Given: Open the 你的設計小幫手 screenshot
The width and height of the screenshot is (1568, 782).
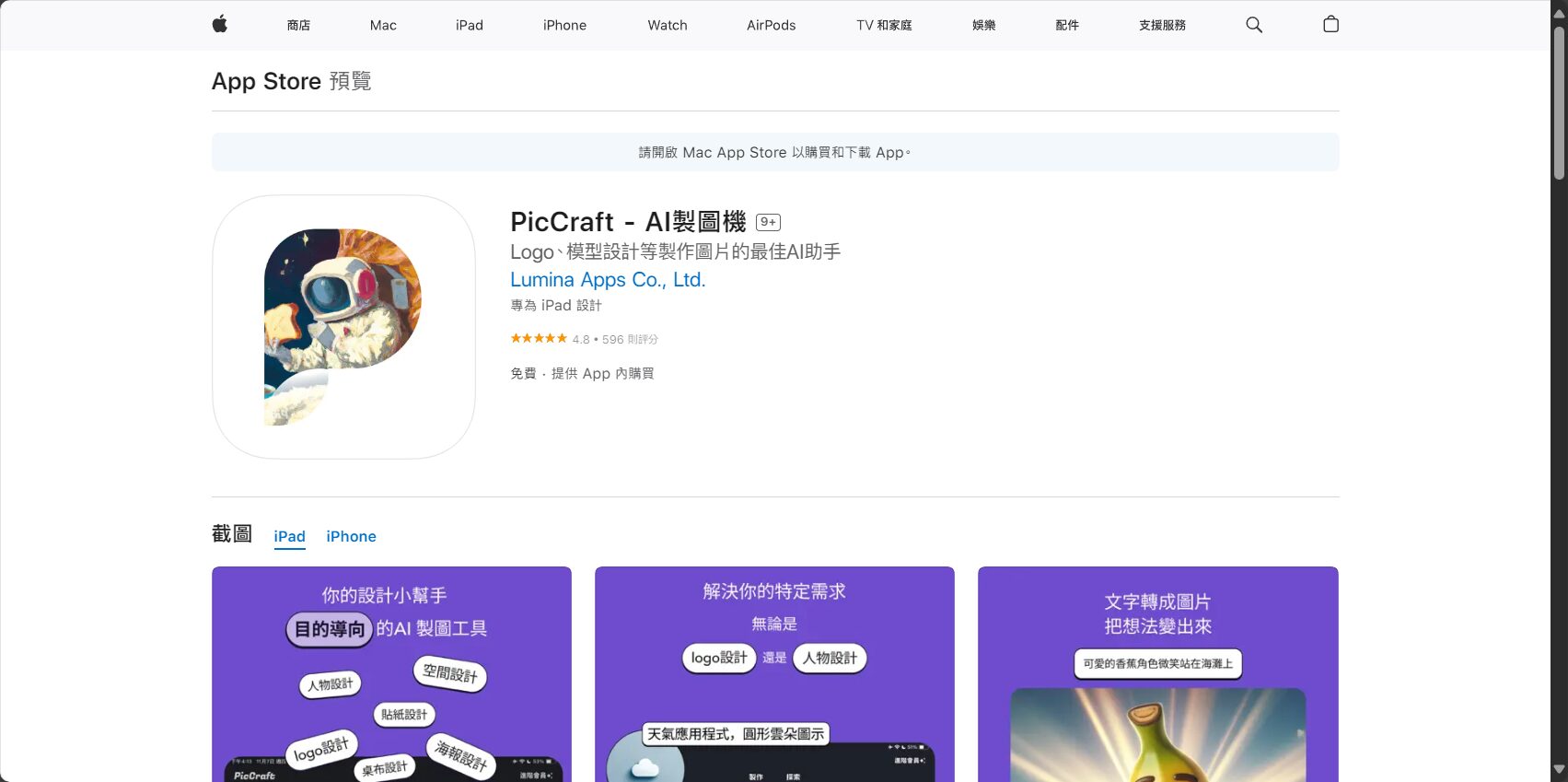Looking at the screenshot, I should pyautogui.click(x=391, y=674).
